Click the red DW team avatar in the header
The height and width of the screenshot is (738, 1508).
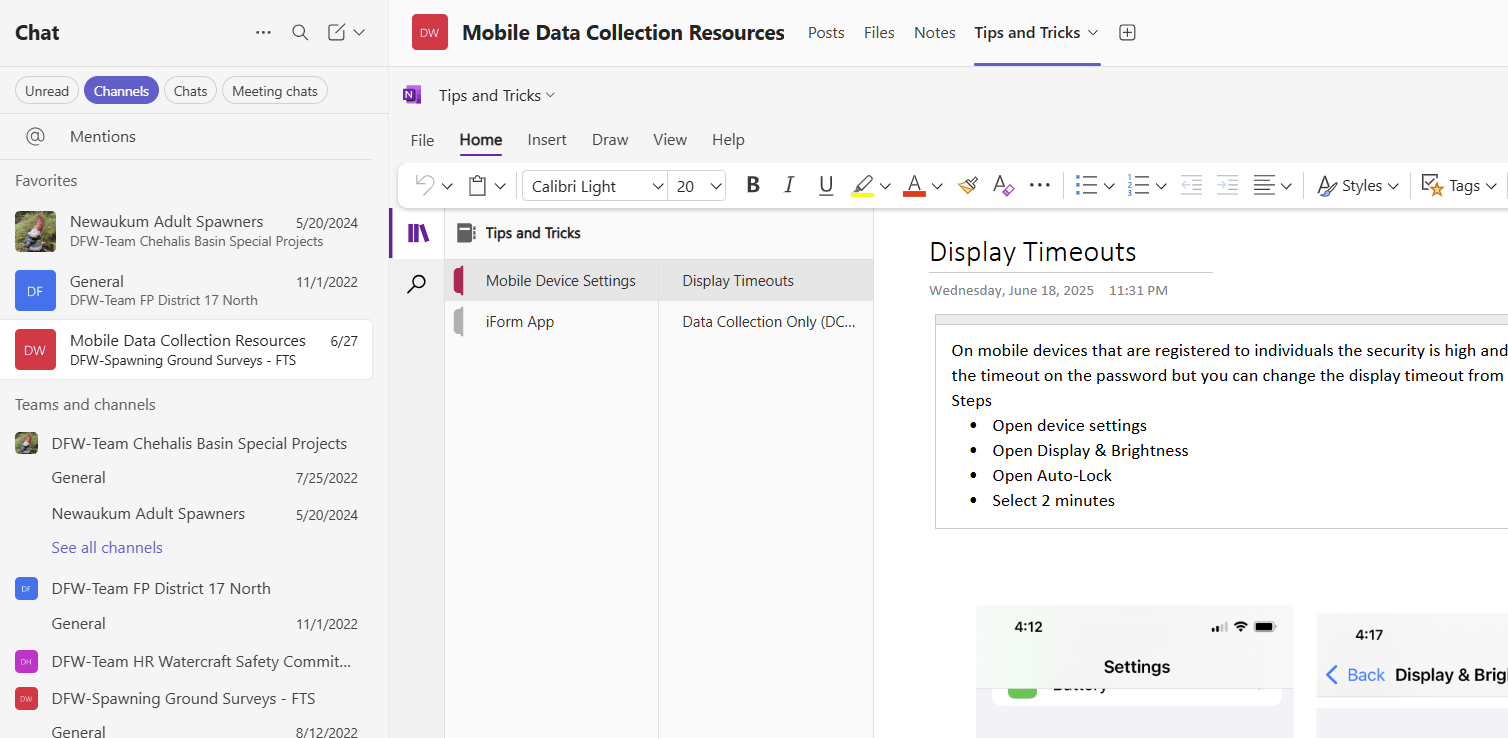(430, 33)
